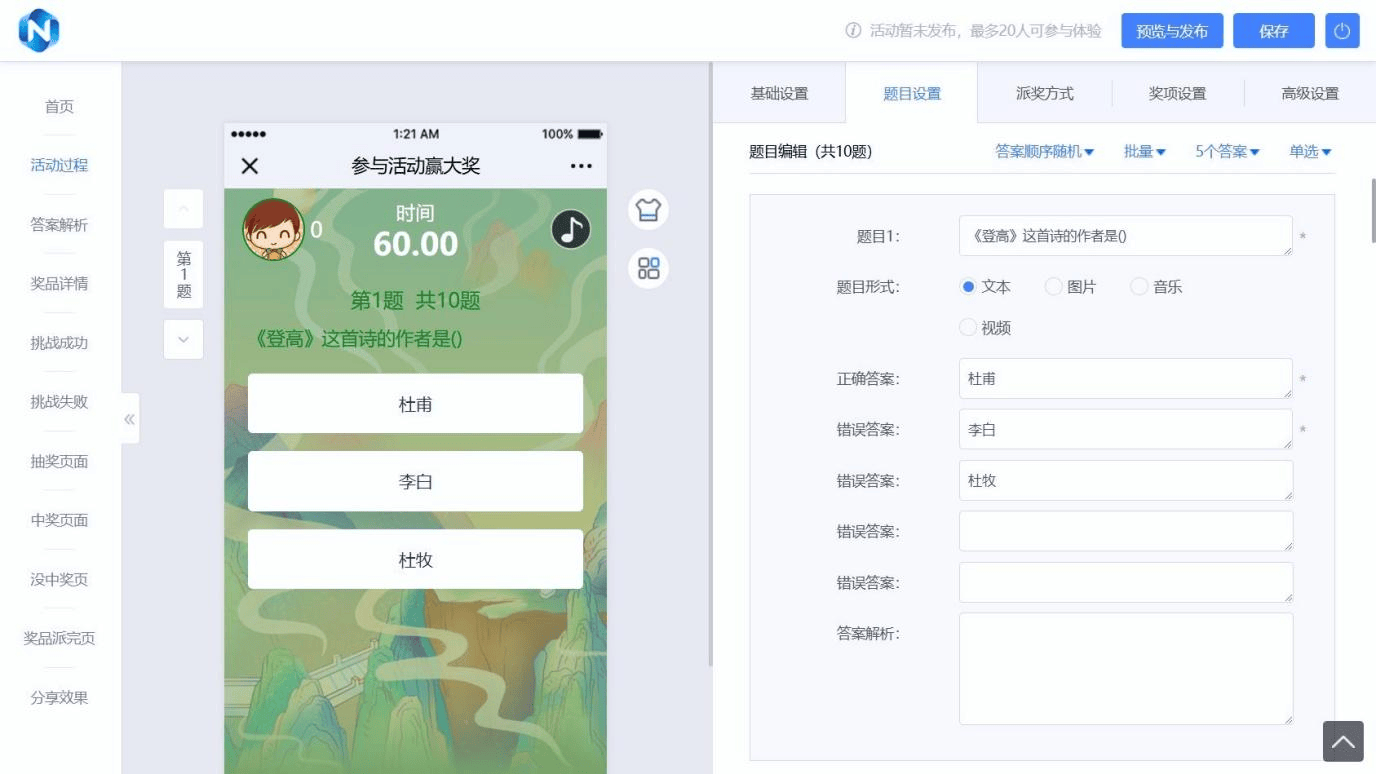This screenshot has height=774, width=1376.
Task: Click the up chevron above 第1题
Action: coord(183,208)
